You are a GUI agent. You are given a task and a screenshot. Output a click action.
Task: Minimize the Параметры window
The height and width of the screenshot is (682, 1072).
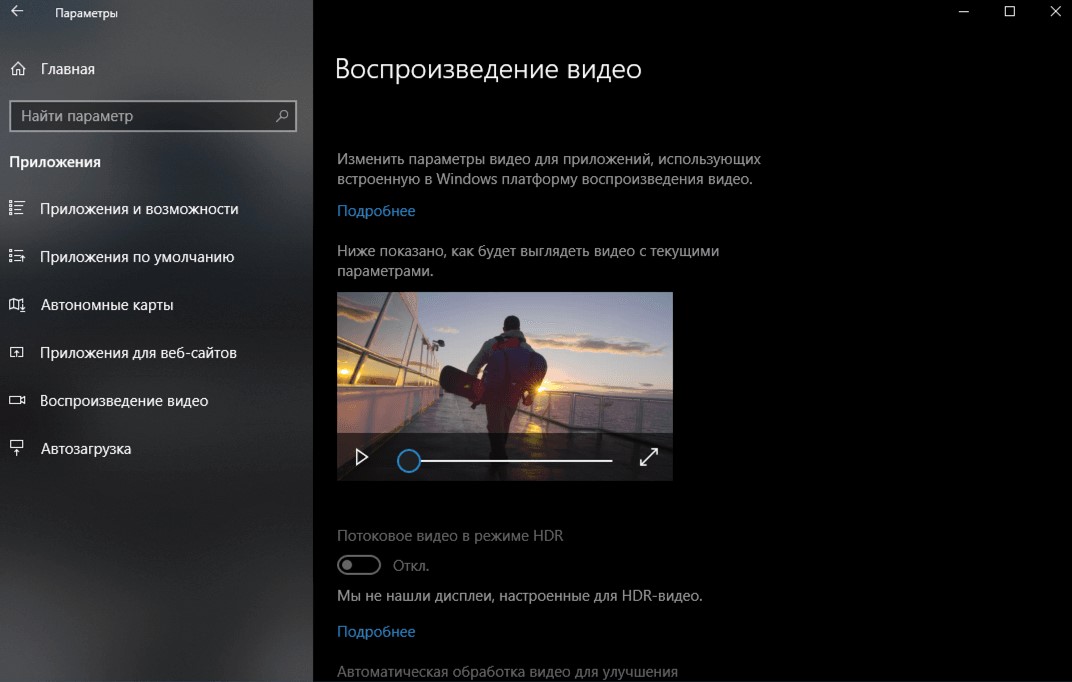[964, 12]
